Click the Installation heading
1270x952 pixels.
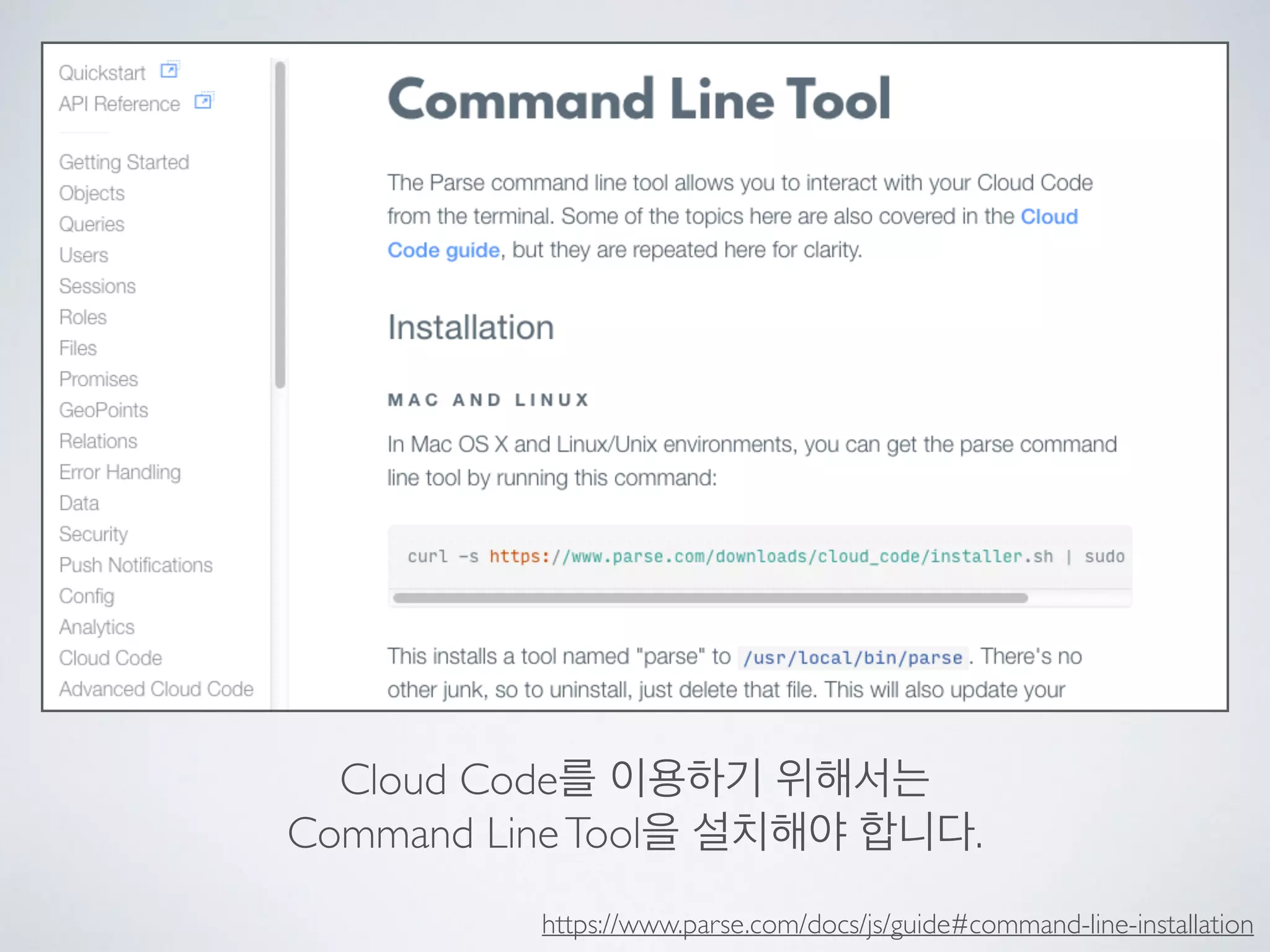(471, 327)
